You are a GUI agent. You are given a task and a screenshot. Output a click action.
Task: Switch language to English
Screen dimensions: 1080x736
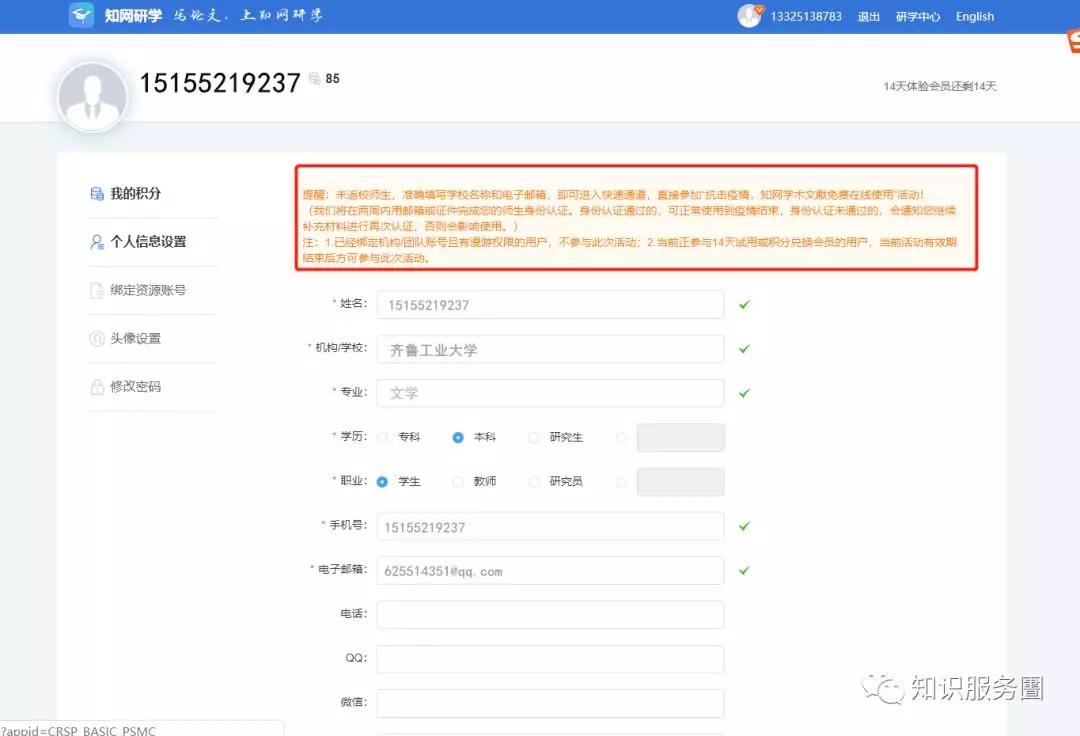pos(974,17)
